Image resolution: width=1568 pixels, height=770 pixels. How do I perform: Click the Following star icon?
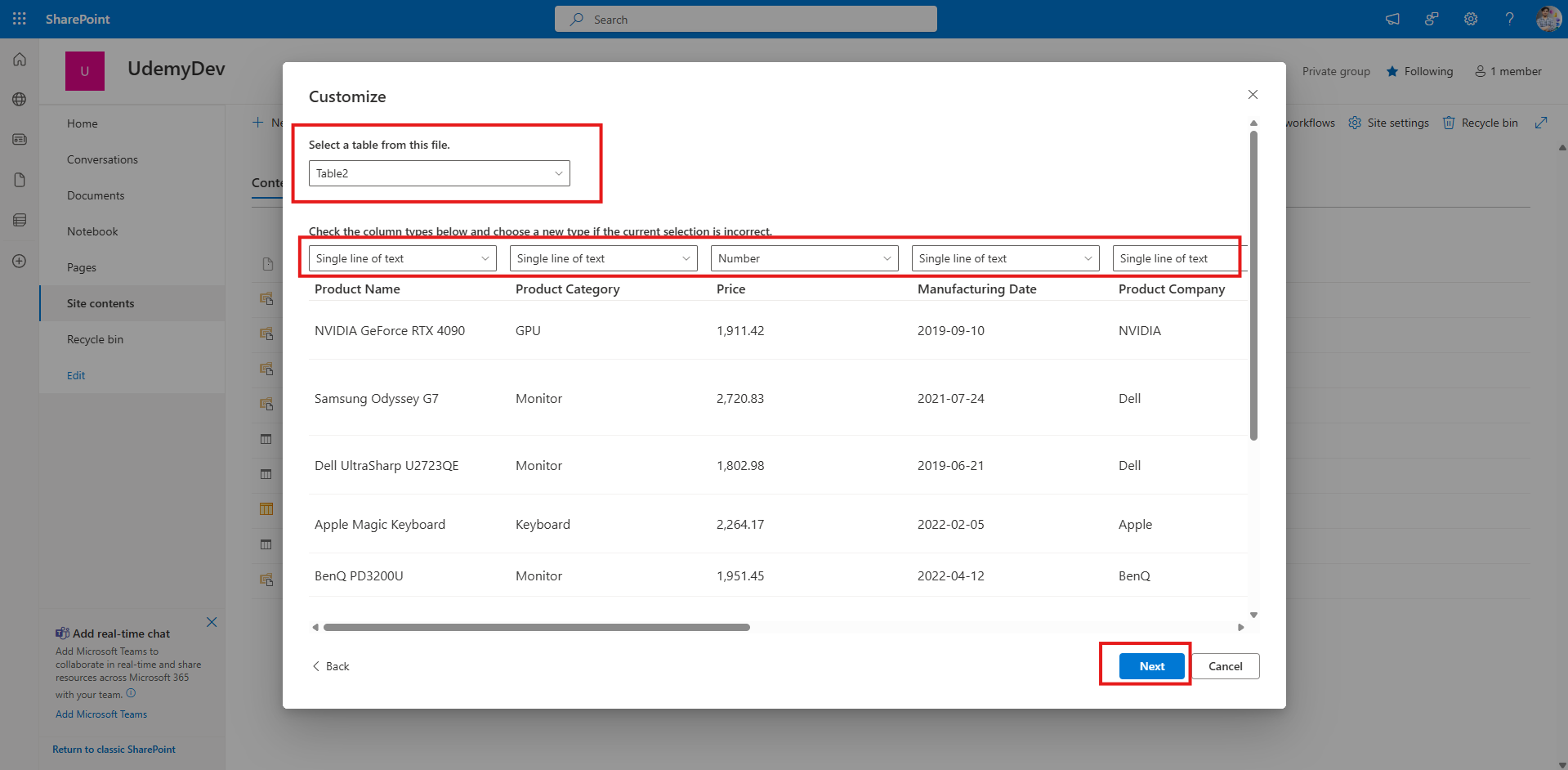pos(1392,72)
